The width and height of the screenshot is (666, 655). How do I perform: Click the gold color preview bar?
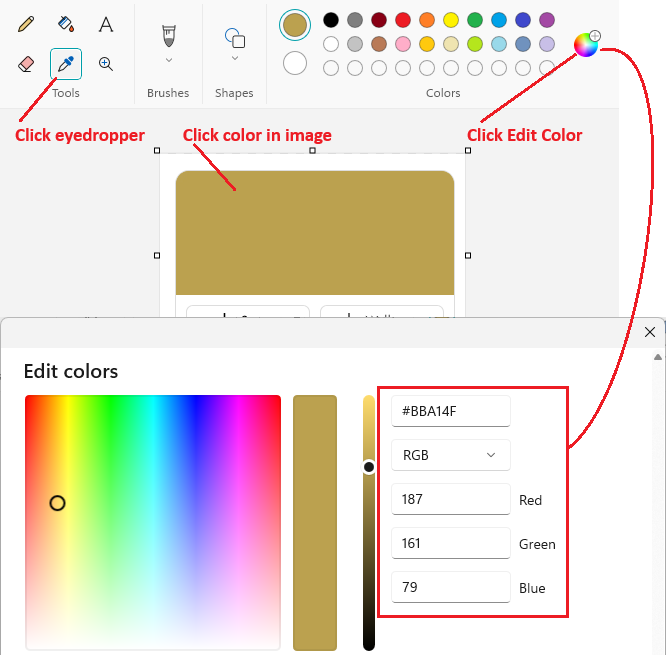click(315, 522)
